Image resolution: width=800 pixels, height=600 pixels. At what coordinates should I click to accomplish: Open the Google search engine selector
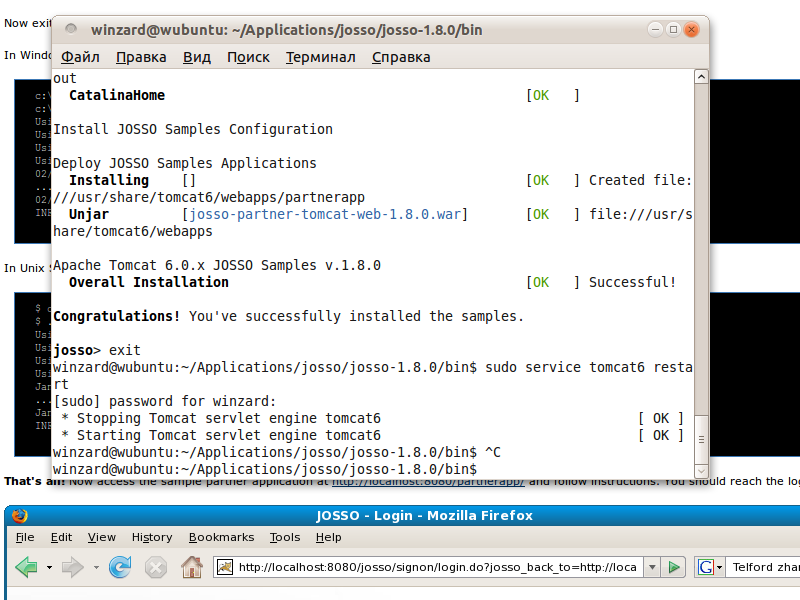click(x=710, y=567)
